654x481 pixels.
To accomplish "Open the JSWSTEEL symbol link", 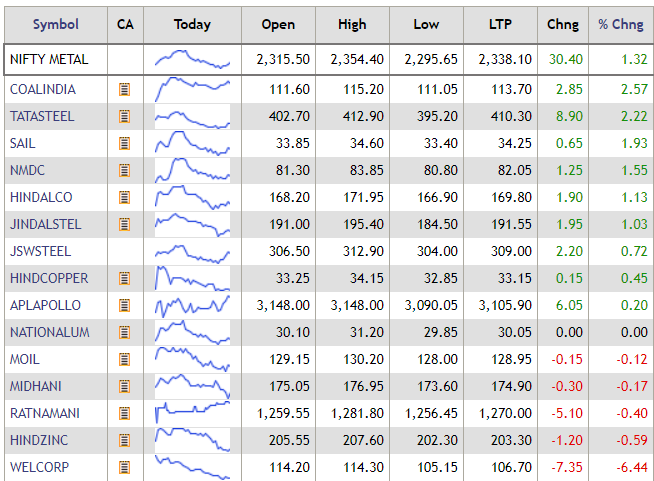I will (40, 251).
